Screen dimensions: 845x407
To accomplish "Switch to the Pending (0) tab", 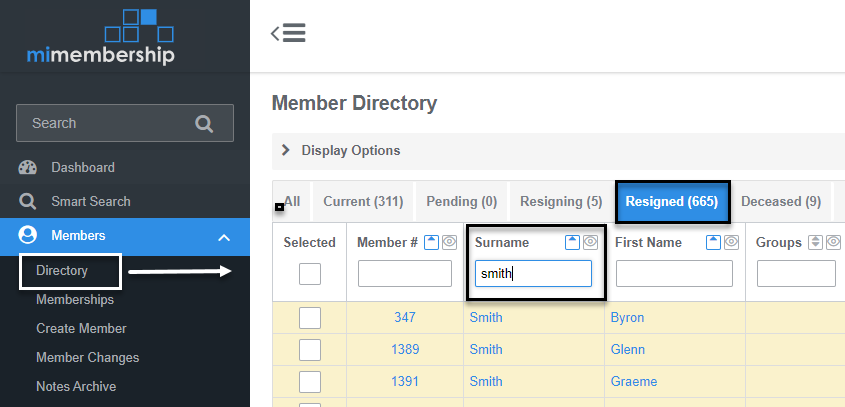I will 461,202.
